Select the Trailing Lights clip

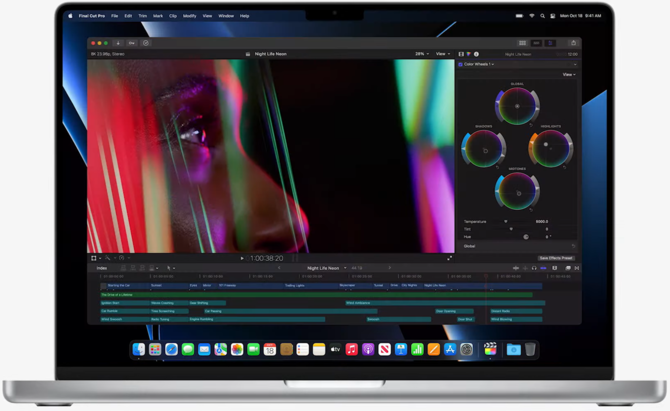coord(311,285)
